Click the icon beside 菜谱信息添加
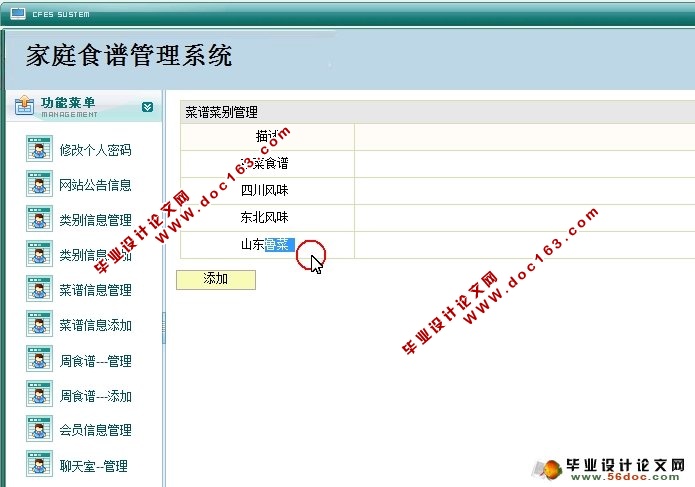This screenshot has width=695, height=487. tap(39, 324)
